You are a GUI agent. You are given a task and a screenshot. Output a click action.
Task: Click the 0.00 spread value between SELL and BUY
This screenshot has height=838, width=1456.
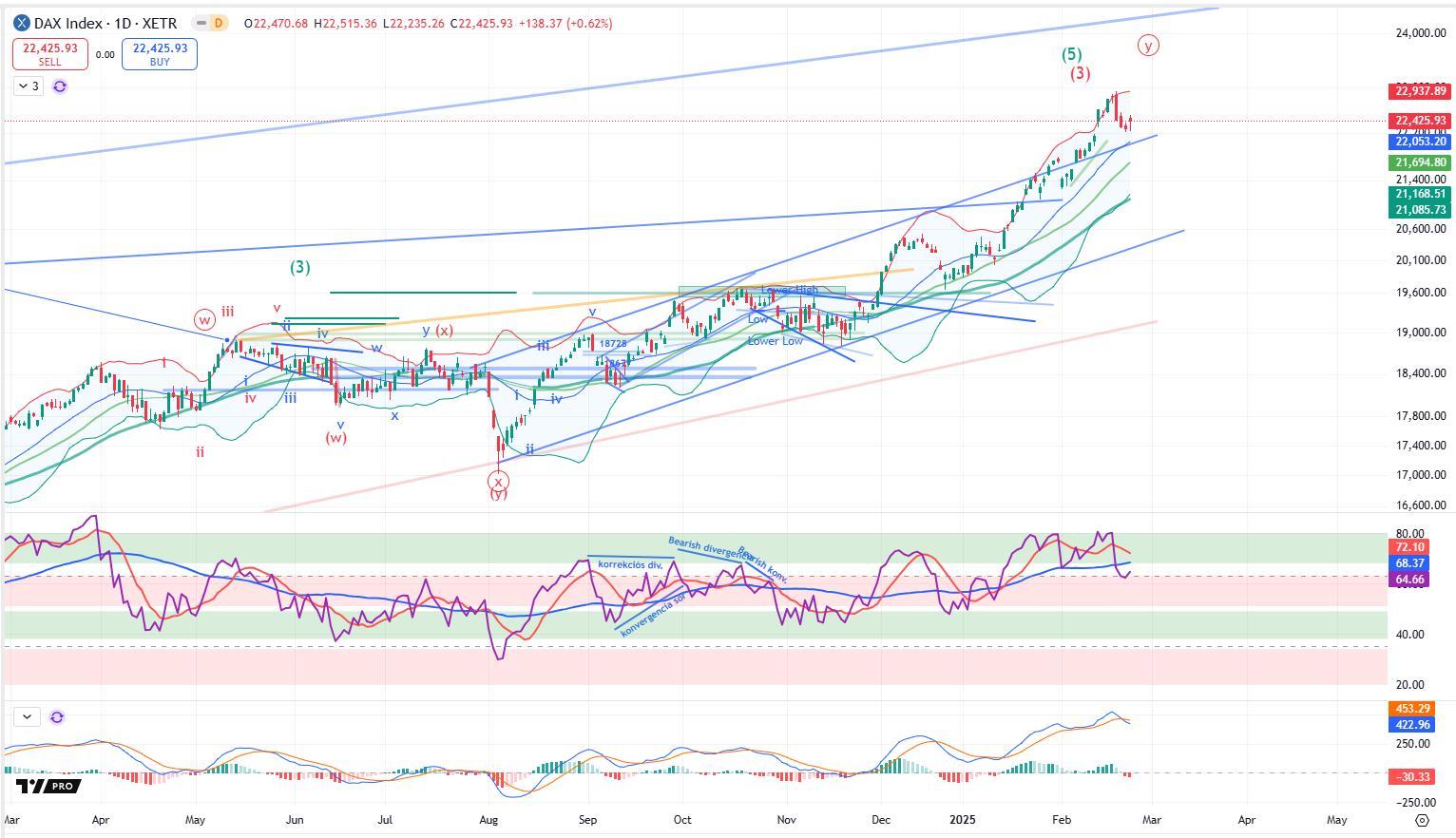pyautogui.click(x=105, y=55)
